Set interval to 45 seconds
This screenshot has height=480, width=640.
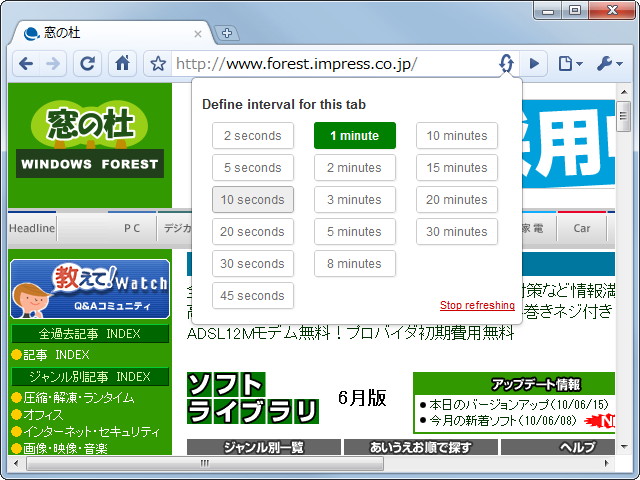click(x=253, y=296)
